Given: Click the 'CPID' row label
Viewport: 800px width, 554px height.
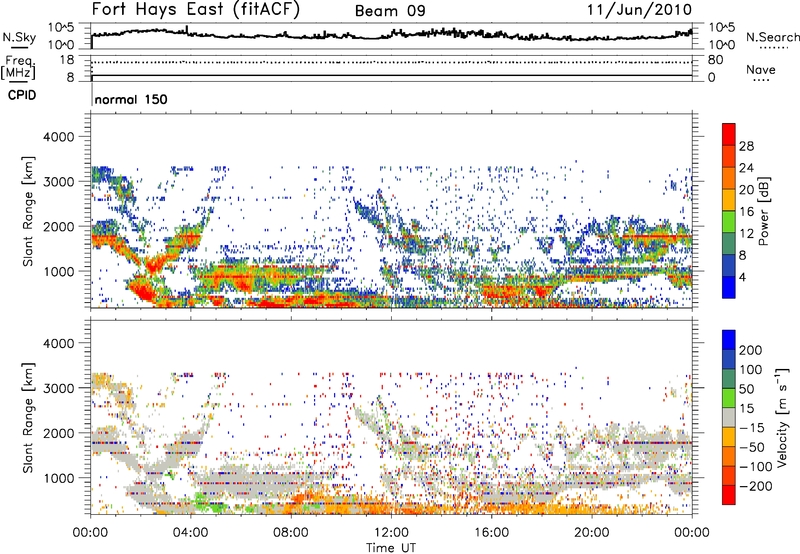Looking at the screenshot, I should [x=22, y=95].
